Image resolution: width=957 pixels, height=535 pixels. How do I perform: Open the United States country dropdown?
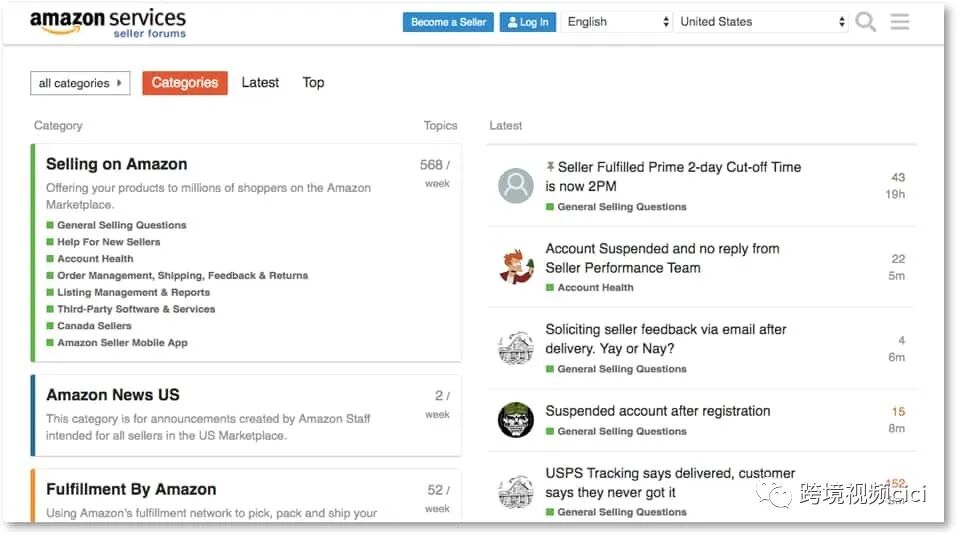pyautogui.click(x=762, y=22)
